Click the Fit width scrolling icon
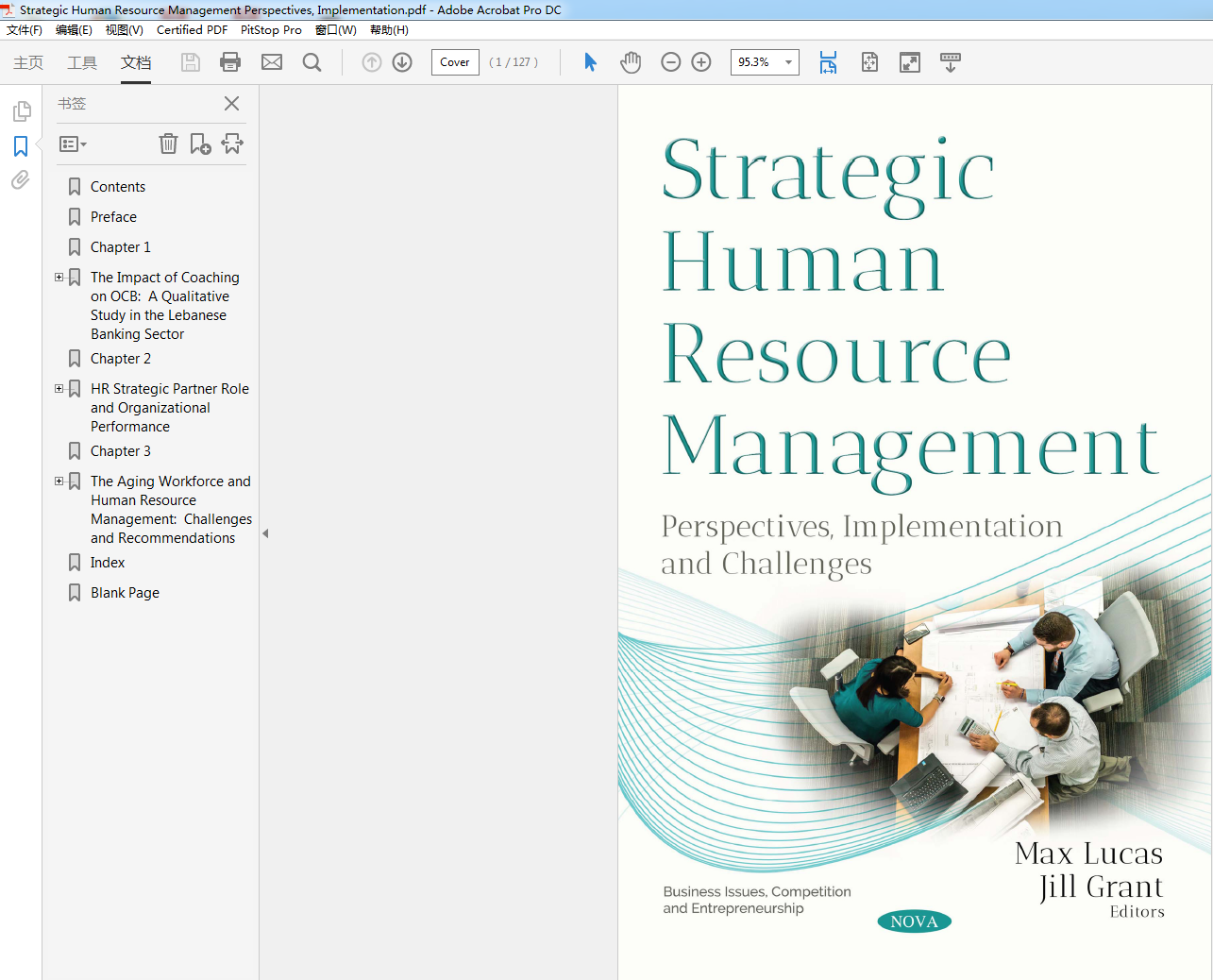The width and height of the screenshot is (1213, 980). click(x=828, y=62)
